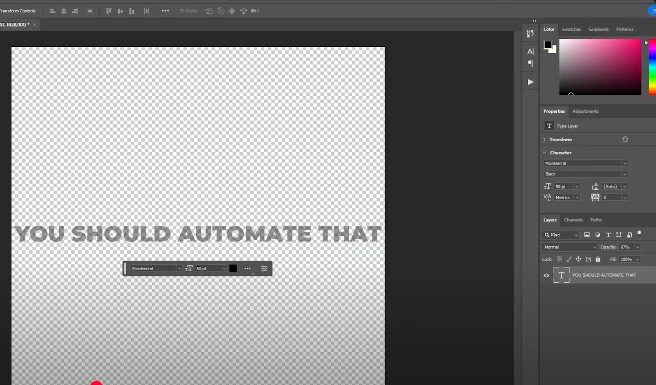Image resolution: width=656 pixels, height=385 pixels.
Task: Align vertical centers in options bar
Action: coord(120,11)
